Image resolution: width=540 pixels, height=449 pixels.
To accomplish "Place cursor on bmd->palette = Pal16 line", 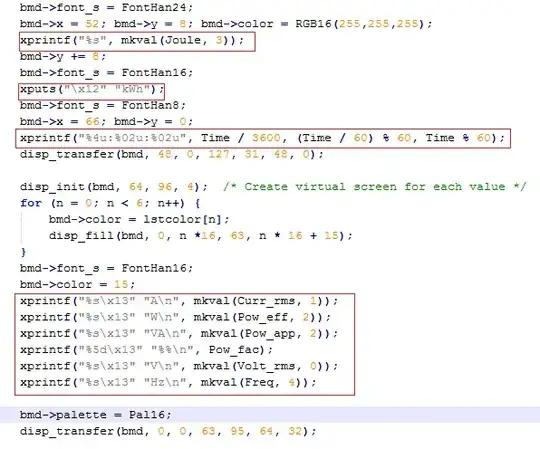I will point(95,415).
